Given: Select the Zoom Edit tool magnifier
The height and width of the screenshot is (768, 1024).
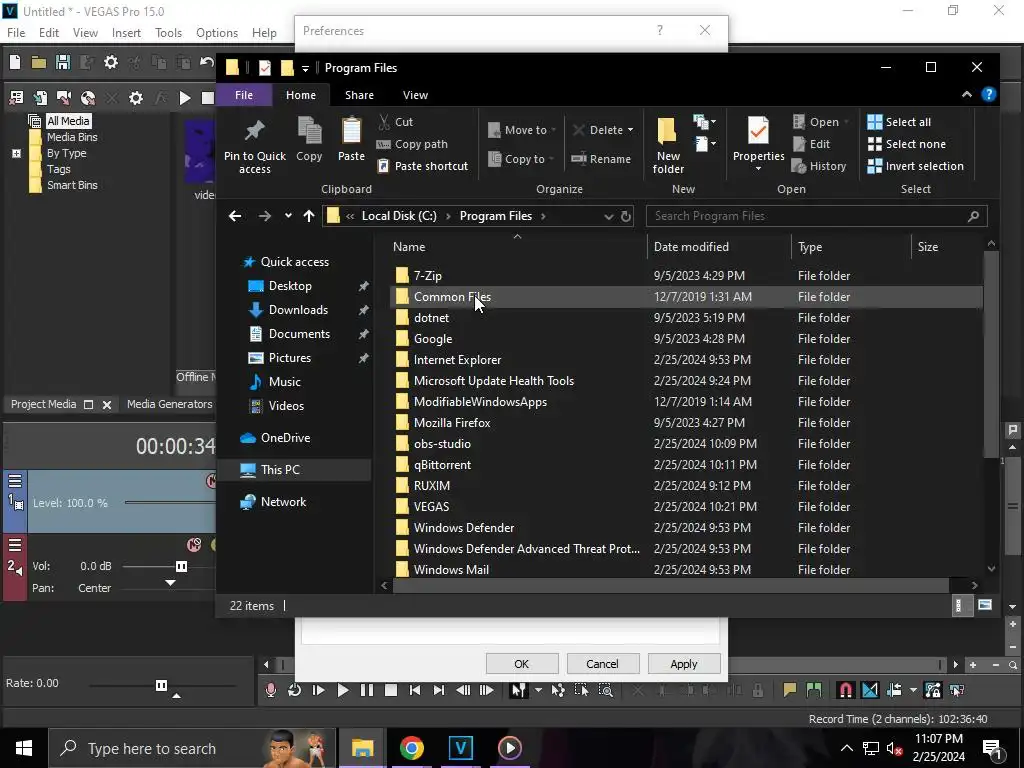Looking at the screenshot, I should point(605,690).
